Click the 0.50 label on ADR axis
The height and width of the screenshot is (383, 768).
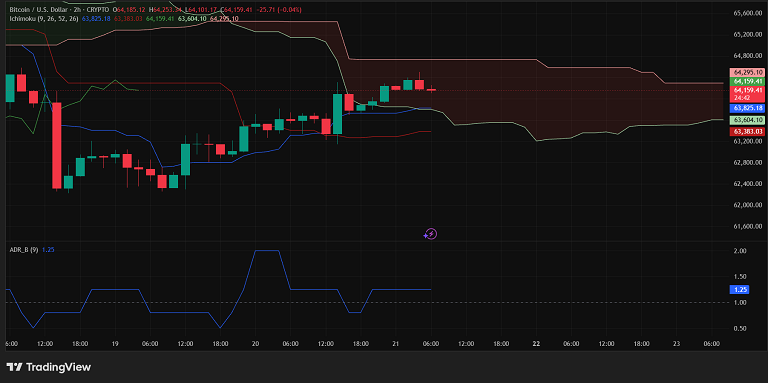click(x=740, y=329)
